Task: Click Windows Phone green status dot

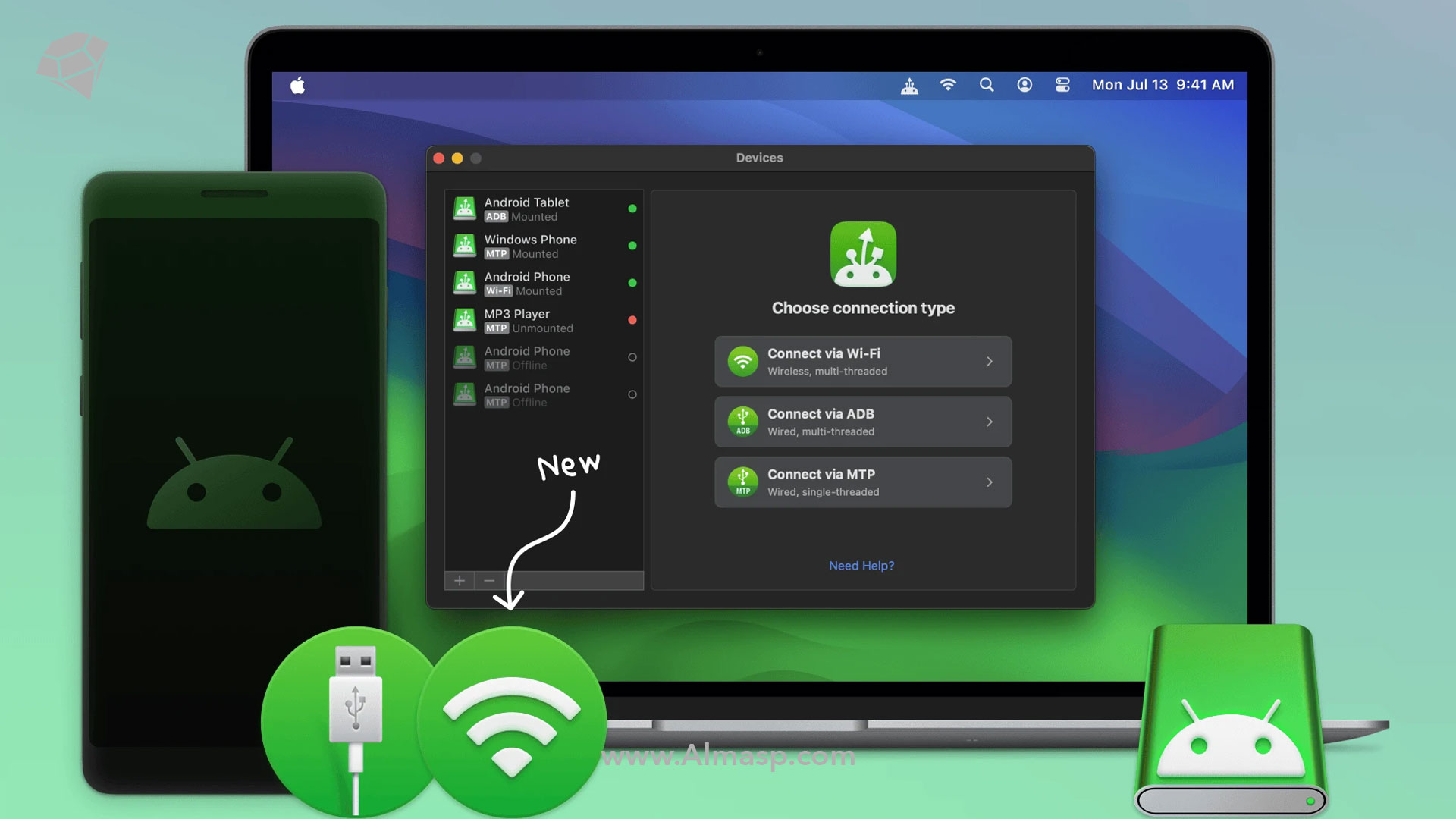Action: click(x=632, y=246)
